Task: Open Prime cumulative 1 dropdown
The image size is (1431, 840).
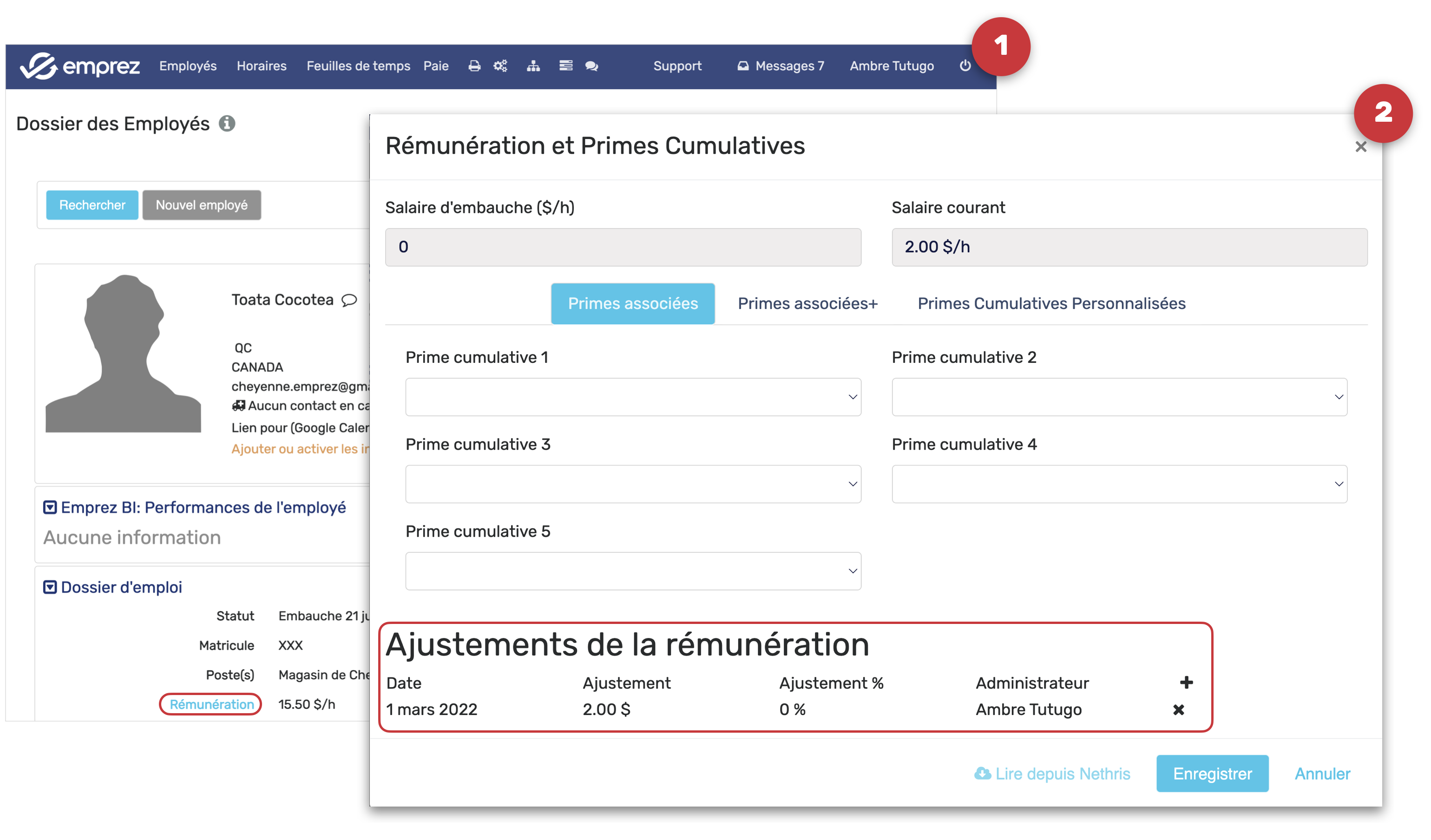Action: [x=633, y=397]
